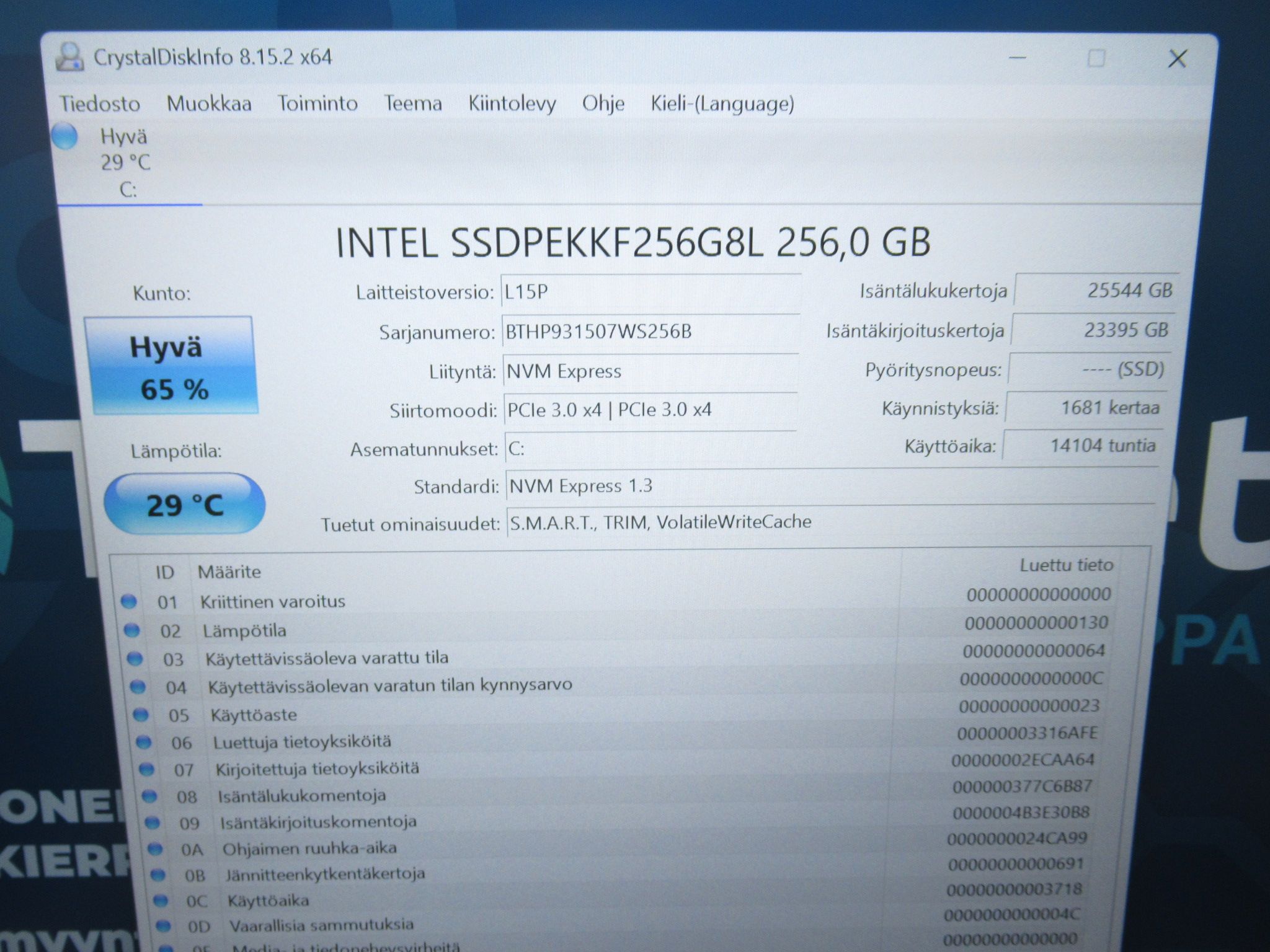
Task: Click the Tuetut ominaisuudet field
Action: tap(830, 522)
